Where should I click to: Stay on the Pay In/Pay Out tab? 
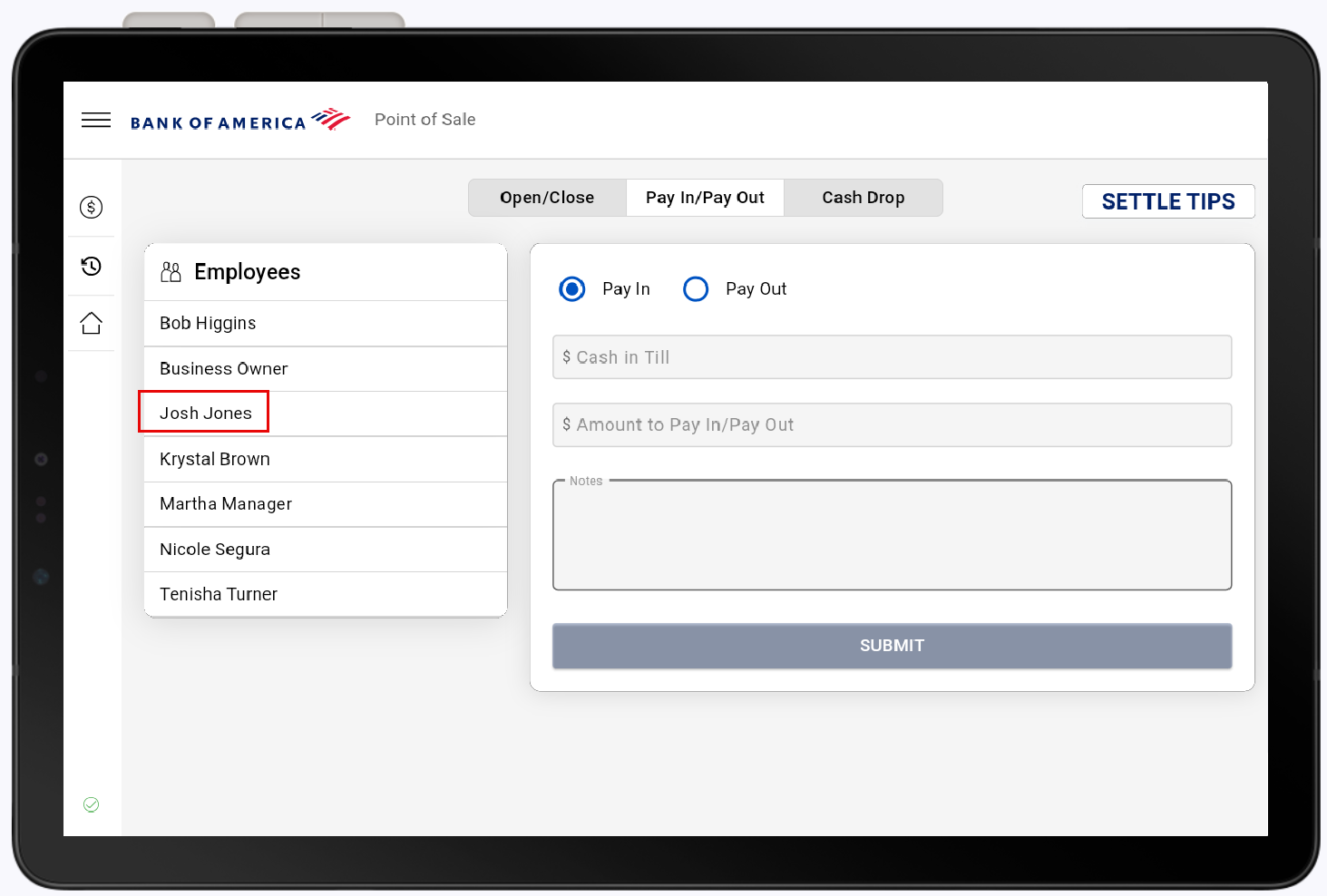(705, 197)
